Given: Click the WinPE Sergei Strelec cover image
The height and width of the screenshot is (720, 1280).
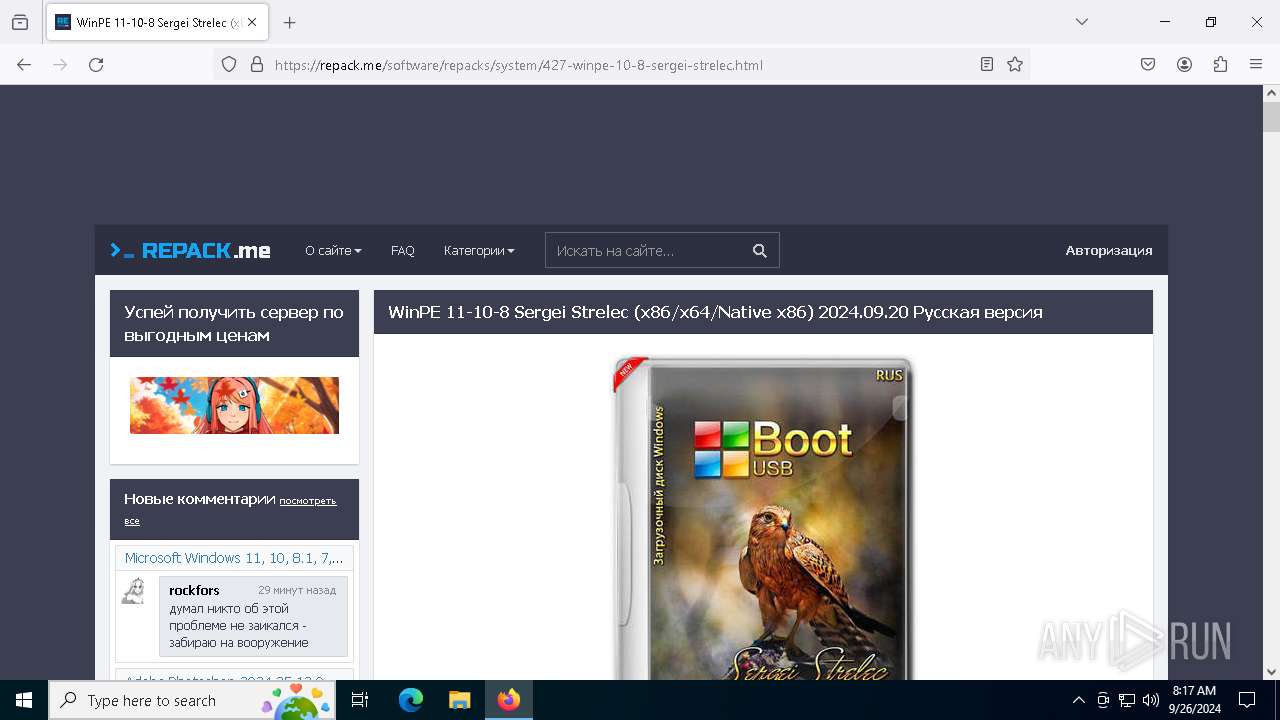Looking at the screenshot, I should click(762, 517).
